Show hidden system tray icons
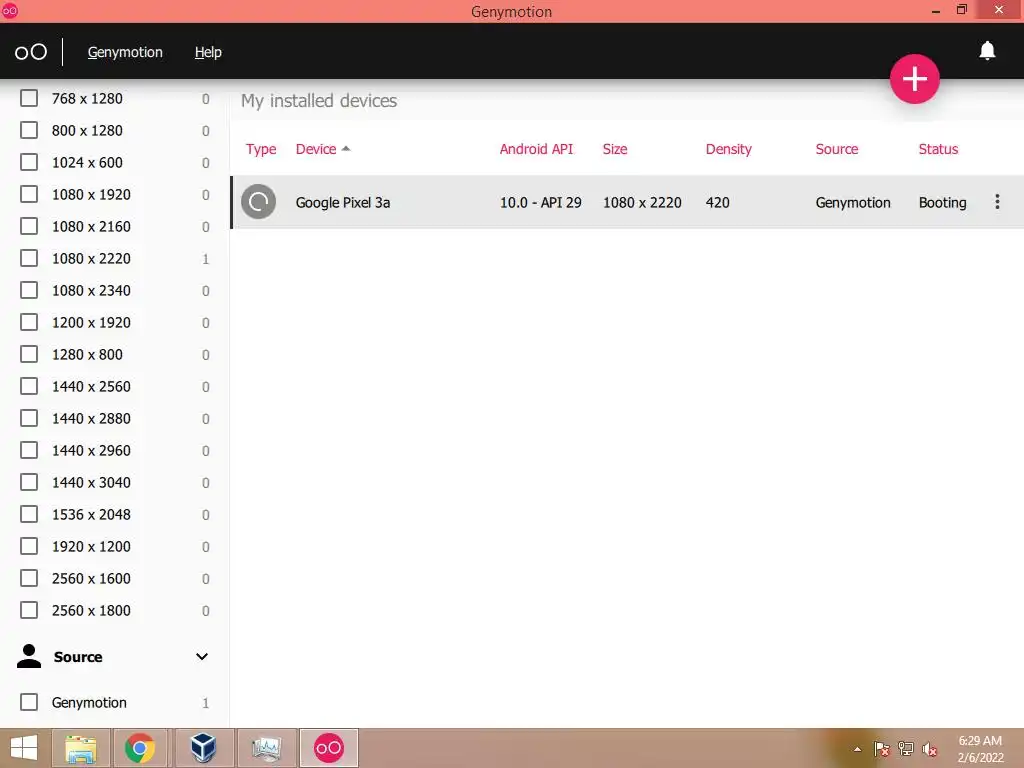The height and width of the screenshot is (768, 1024). pyautogui.click(x=857, y=749)
